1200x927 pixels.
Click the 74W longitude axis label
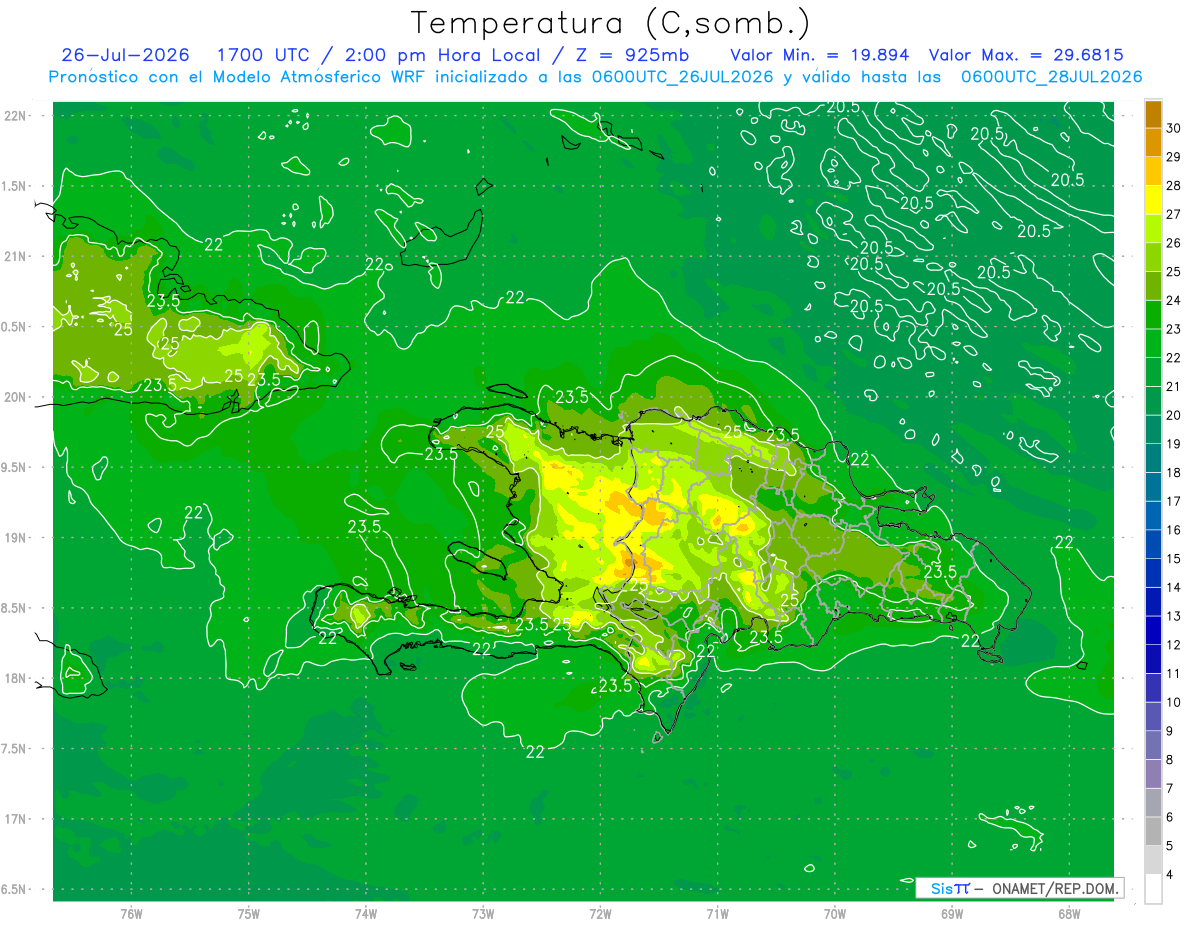[x=366, y=913]
